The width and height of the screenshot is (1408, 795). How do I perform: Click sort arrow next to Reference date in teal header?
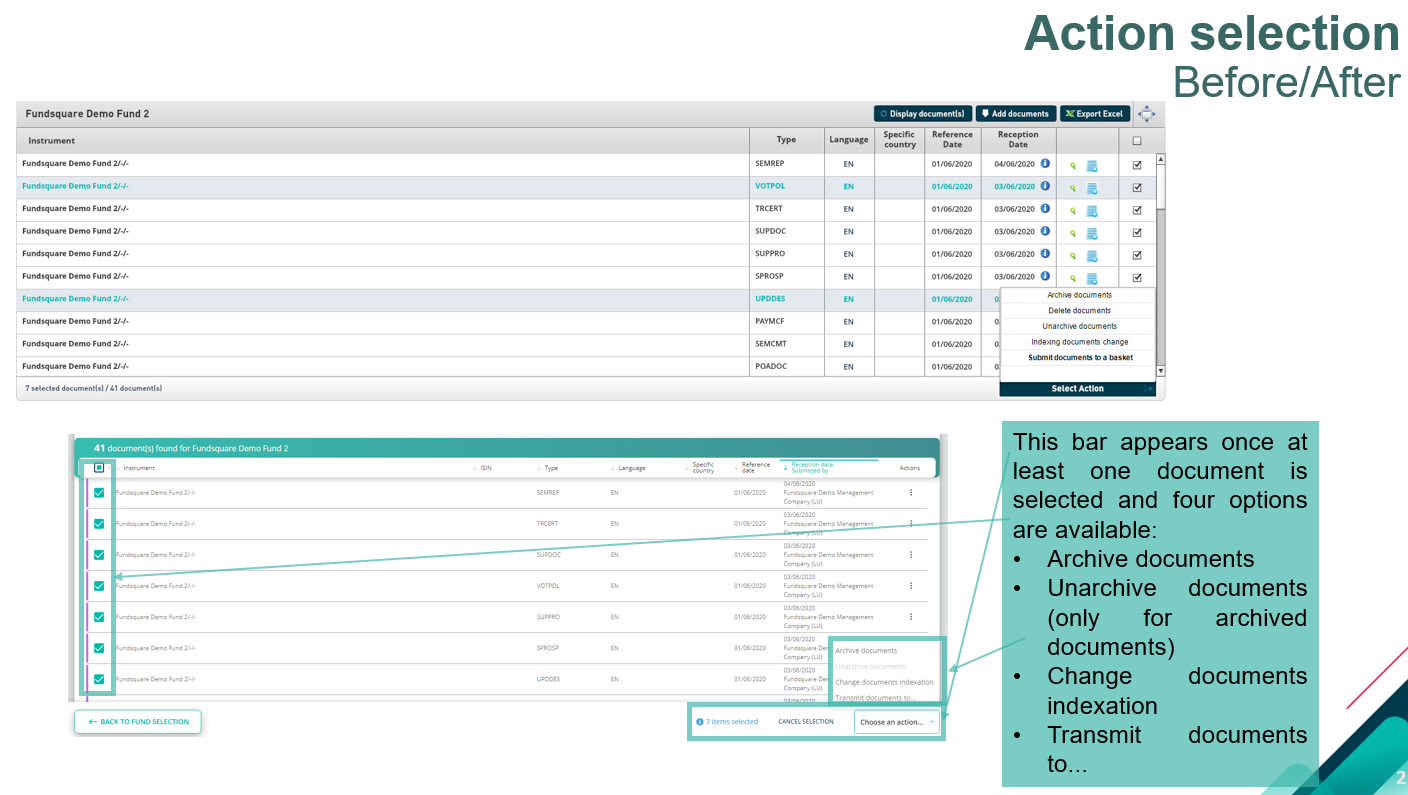coord(736,468)
